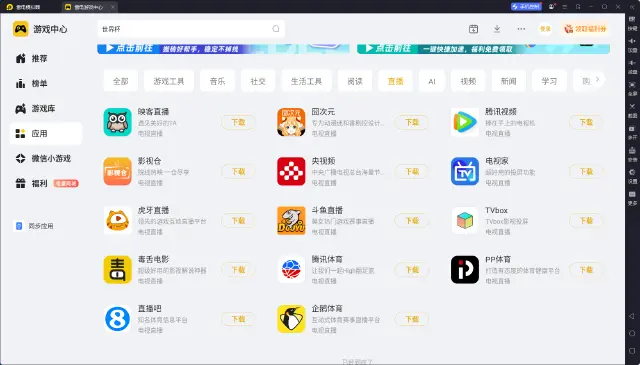Open the 电视家 TV app icon
This screenshot has height=365, width=640.
(x=465, y=171)
